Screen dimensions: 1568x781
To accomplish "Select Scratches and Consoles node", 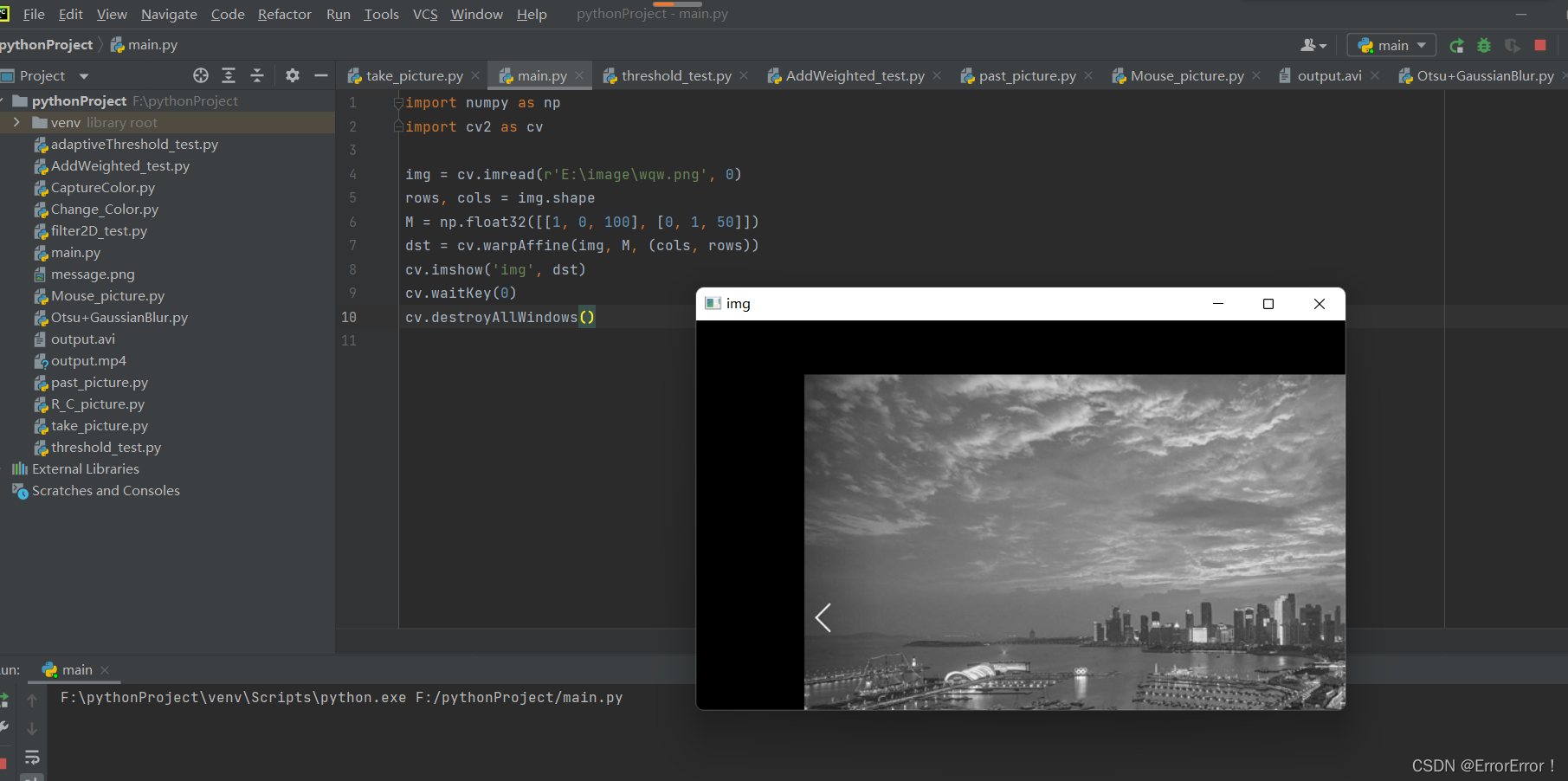I will click(x=106, y=491).
